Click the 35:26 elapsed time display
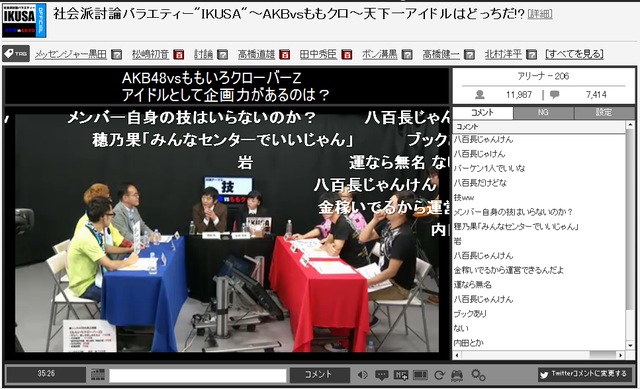This screenshot has width=640, height=390. [46, 374]
